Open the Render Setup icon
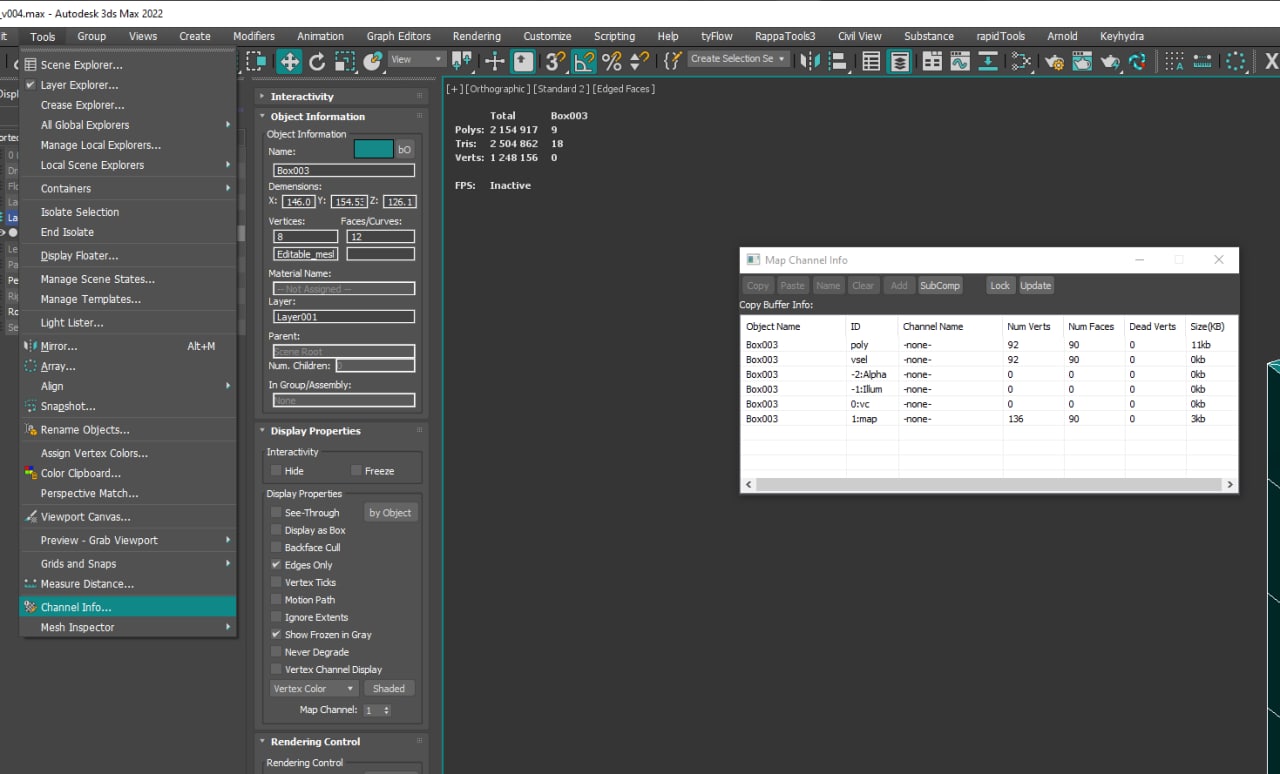The height and width of the screenshot is (774, 1280). click(1054, 61)
